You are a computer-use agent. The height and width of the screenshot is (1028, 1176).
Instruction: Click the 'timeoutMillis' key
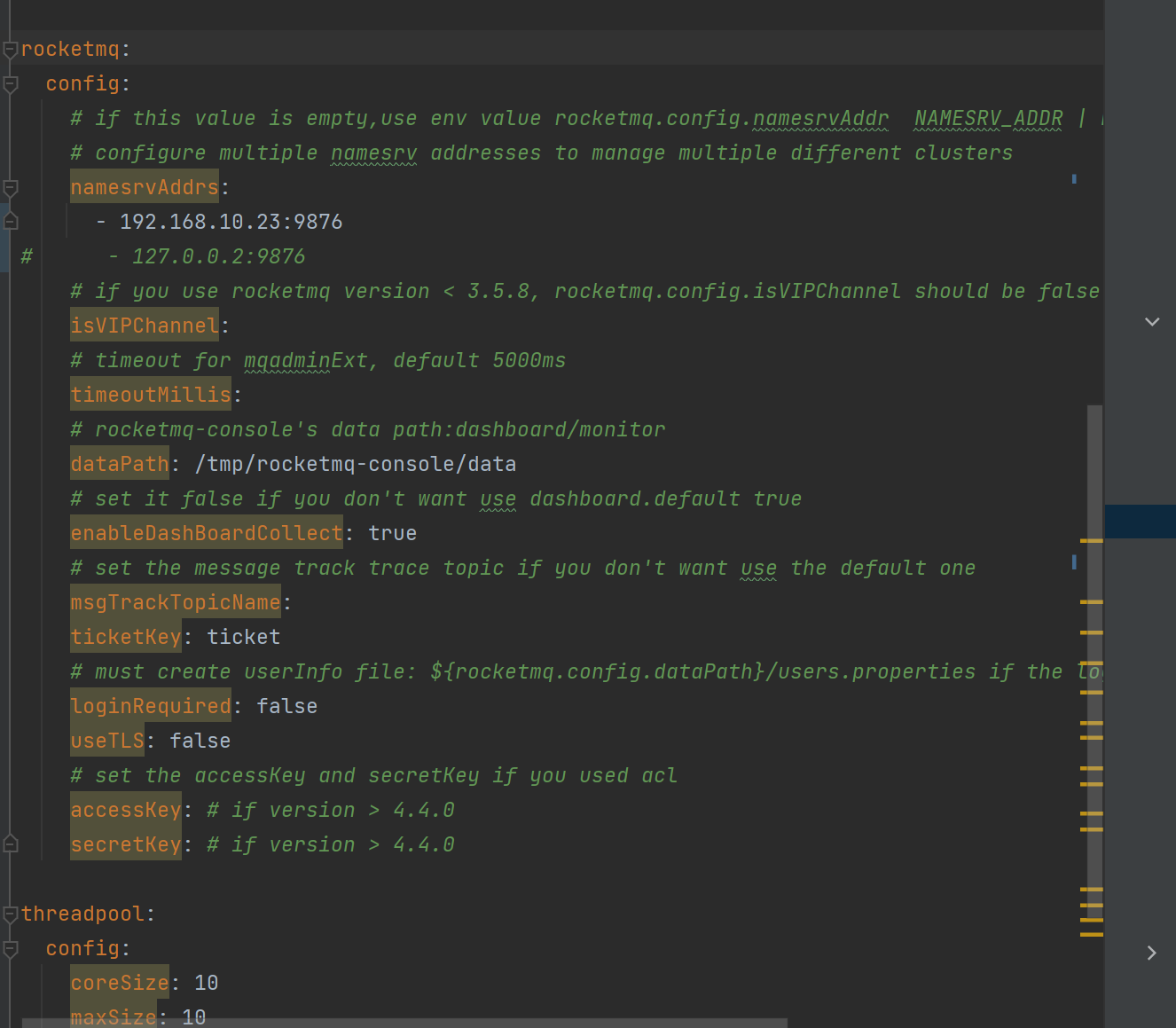coord(151,395)
